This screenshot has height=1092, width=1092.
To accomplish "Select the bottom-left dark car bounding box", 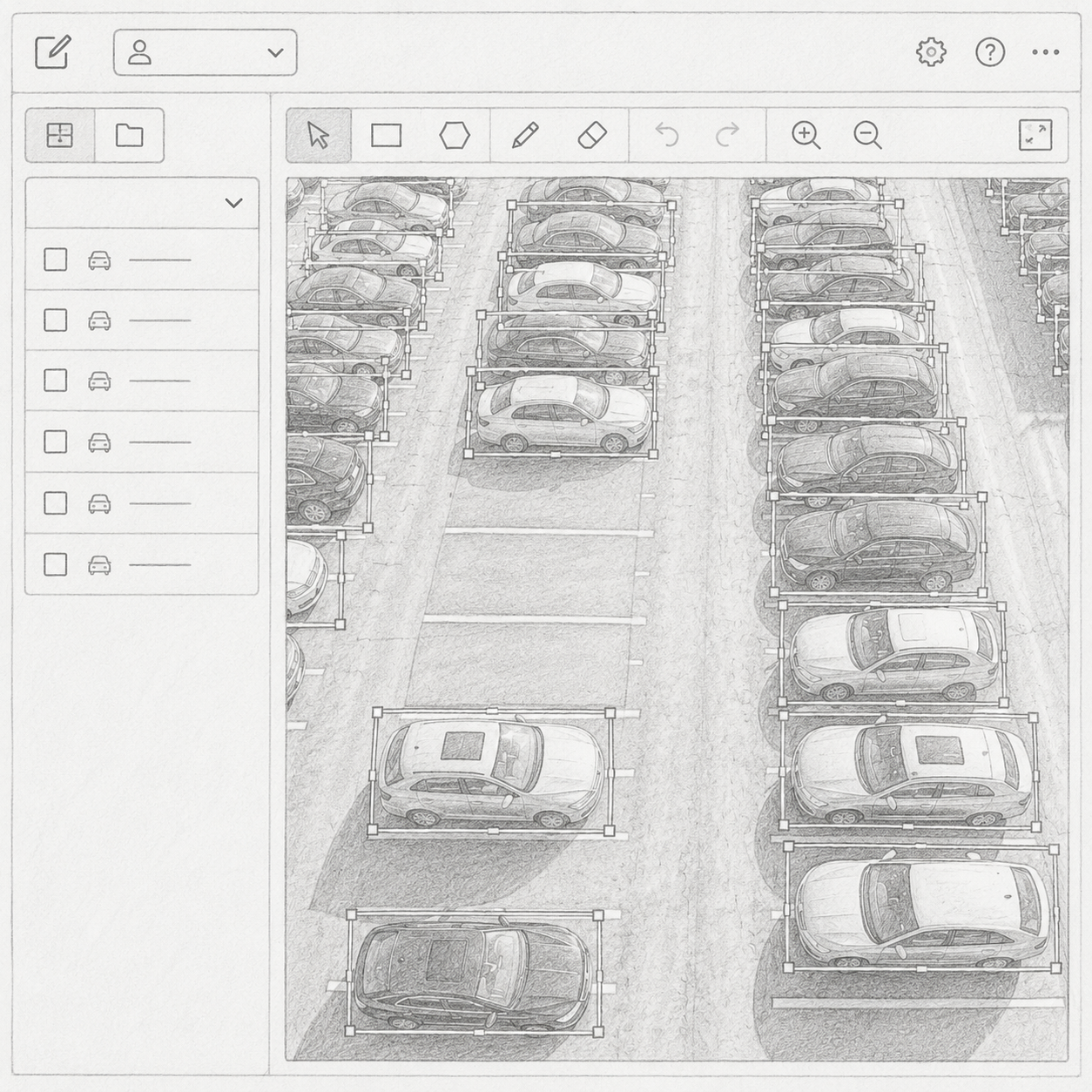I will pyautogui.click(x=475, y=974).
